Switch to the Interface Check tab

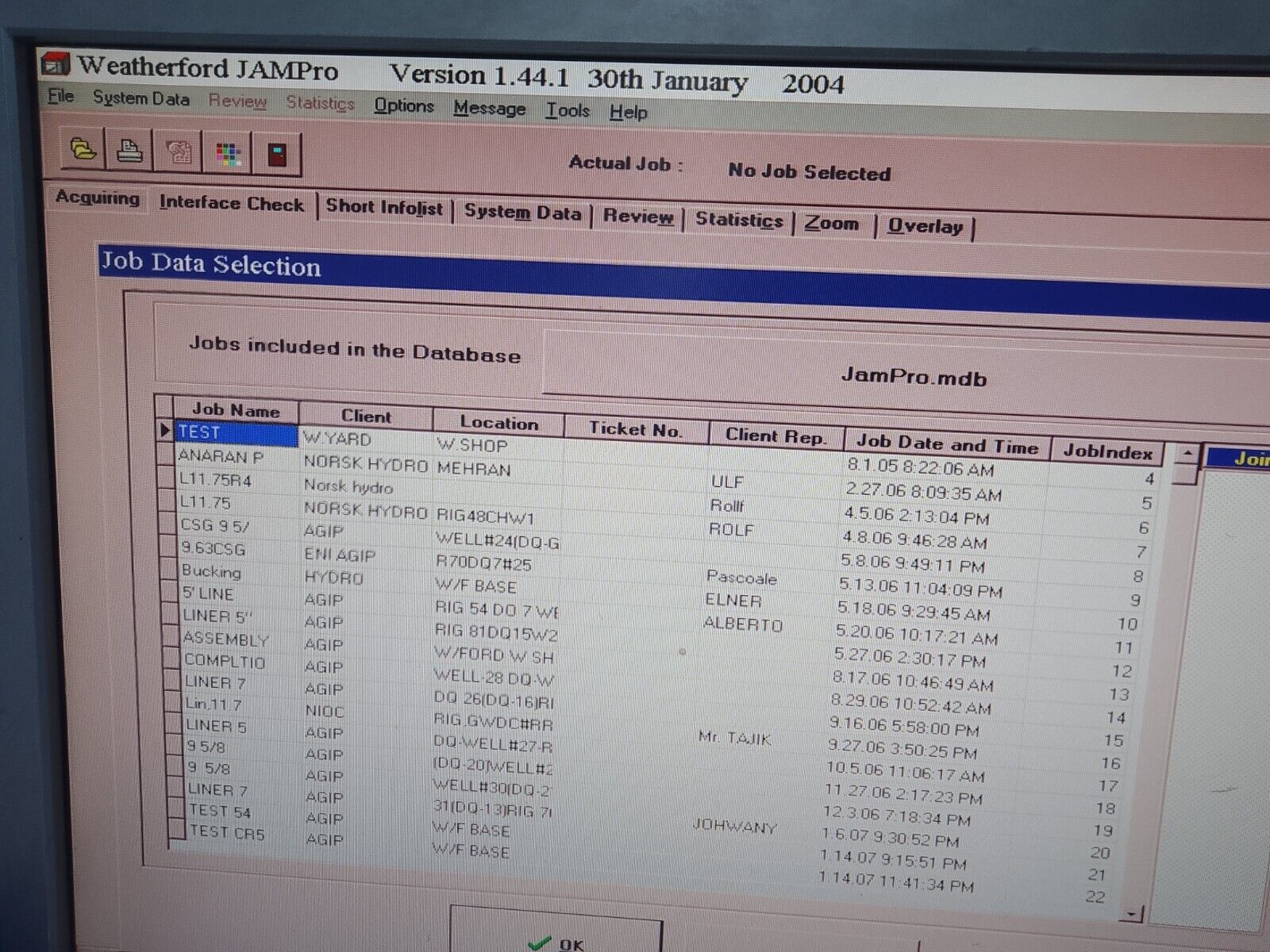pos(231,203)
